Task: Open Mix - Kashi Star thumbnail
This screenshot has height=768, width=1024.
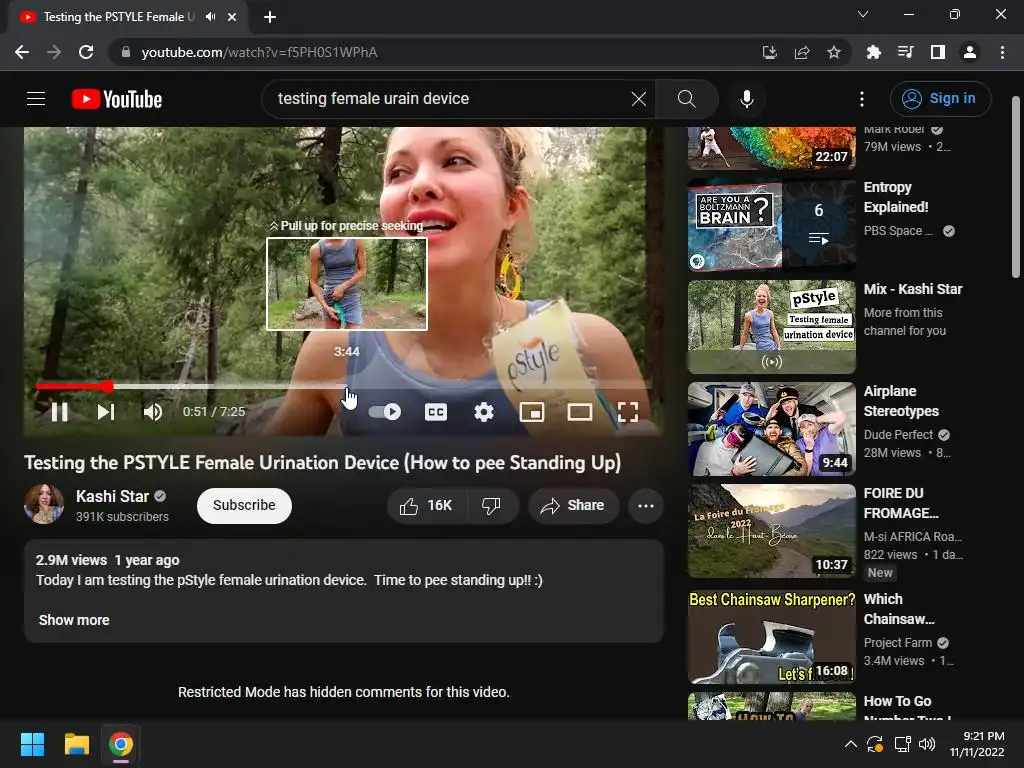Action: (x=771, y=327)
